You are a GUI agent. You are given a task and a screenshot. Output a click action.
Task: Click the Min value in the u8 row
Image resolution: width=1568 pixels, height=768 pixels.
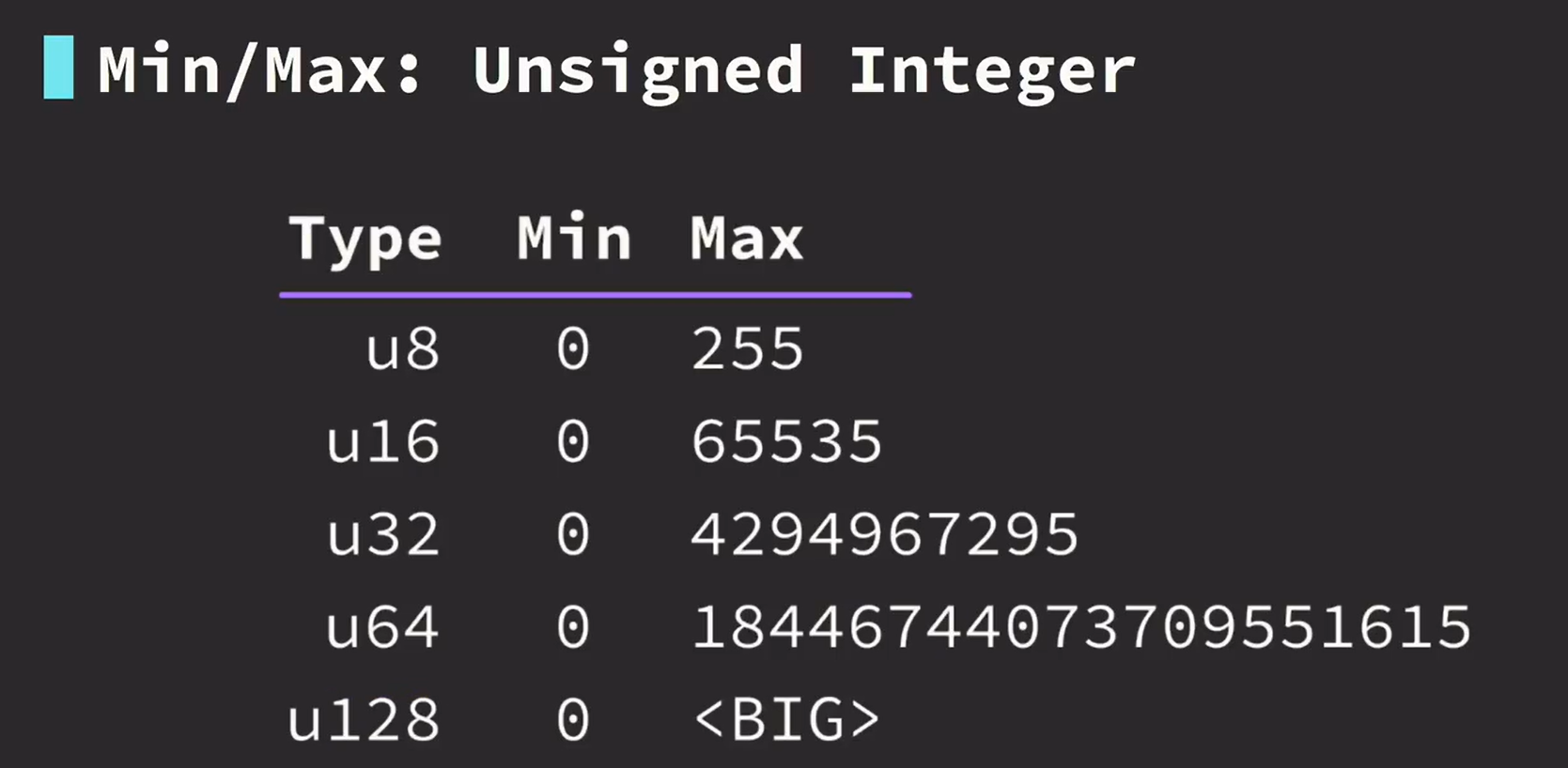(573, 349)
